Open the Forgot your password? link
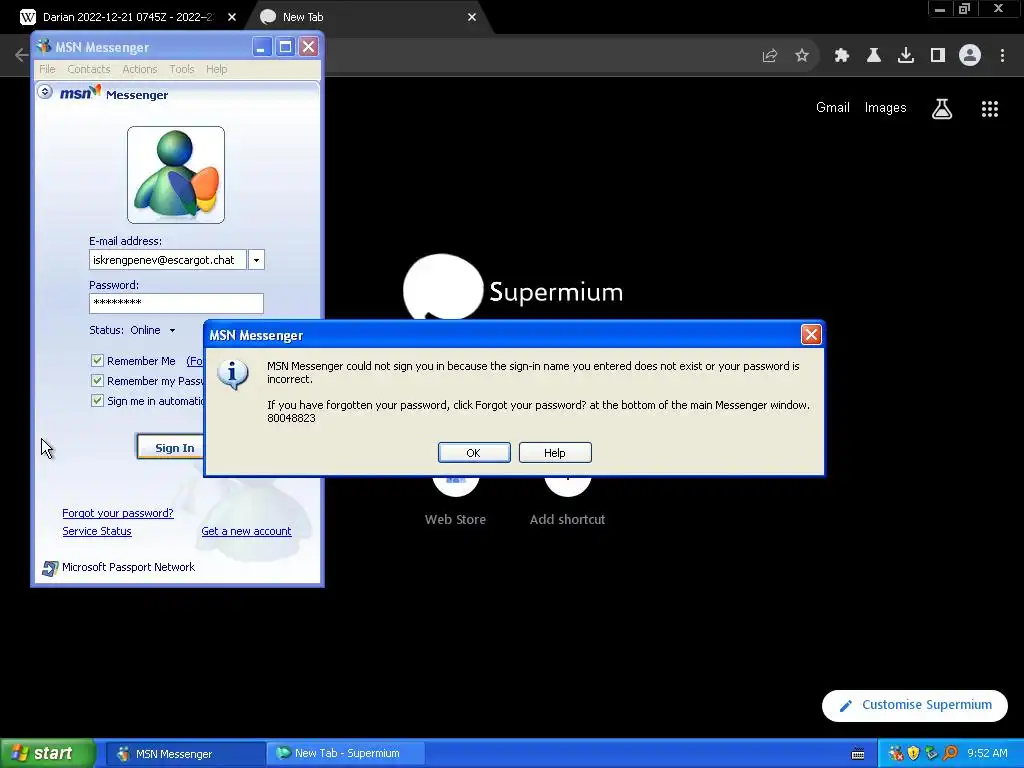Screen dimensions: 1024x768 pos(118,513)
